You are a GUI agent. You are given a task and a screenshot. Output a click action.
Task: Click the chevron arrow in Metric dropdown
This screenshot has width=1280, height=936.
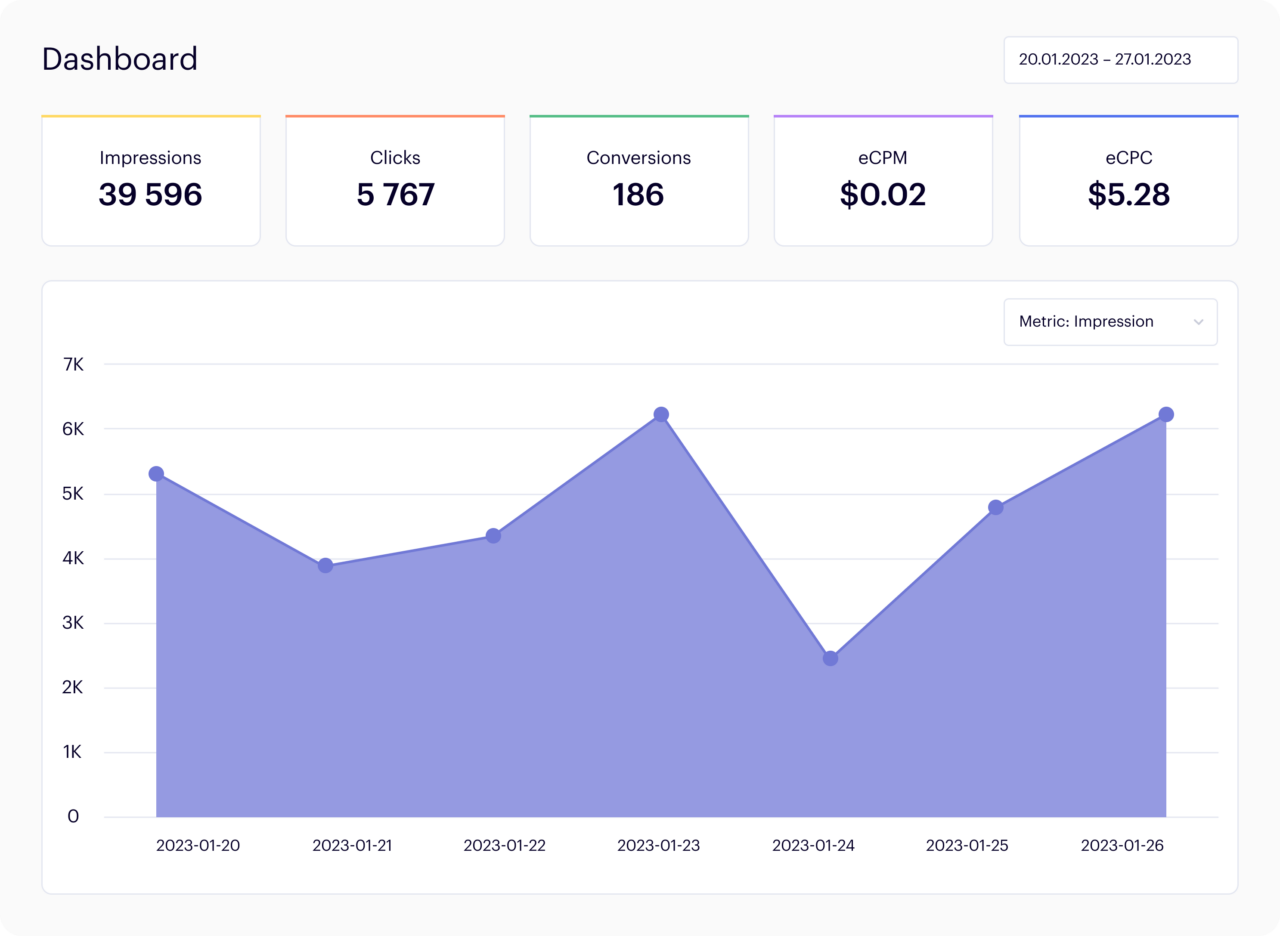pyautogui.click(x=1198, y=322)
